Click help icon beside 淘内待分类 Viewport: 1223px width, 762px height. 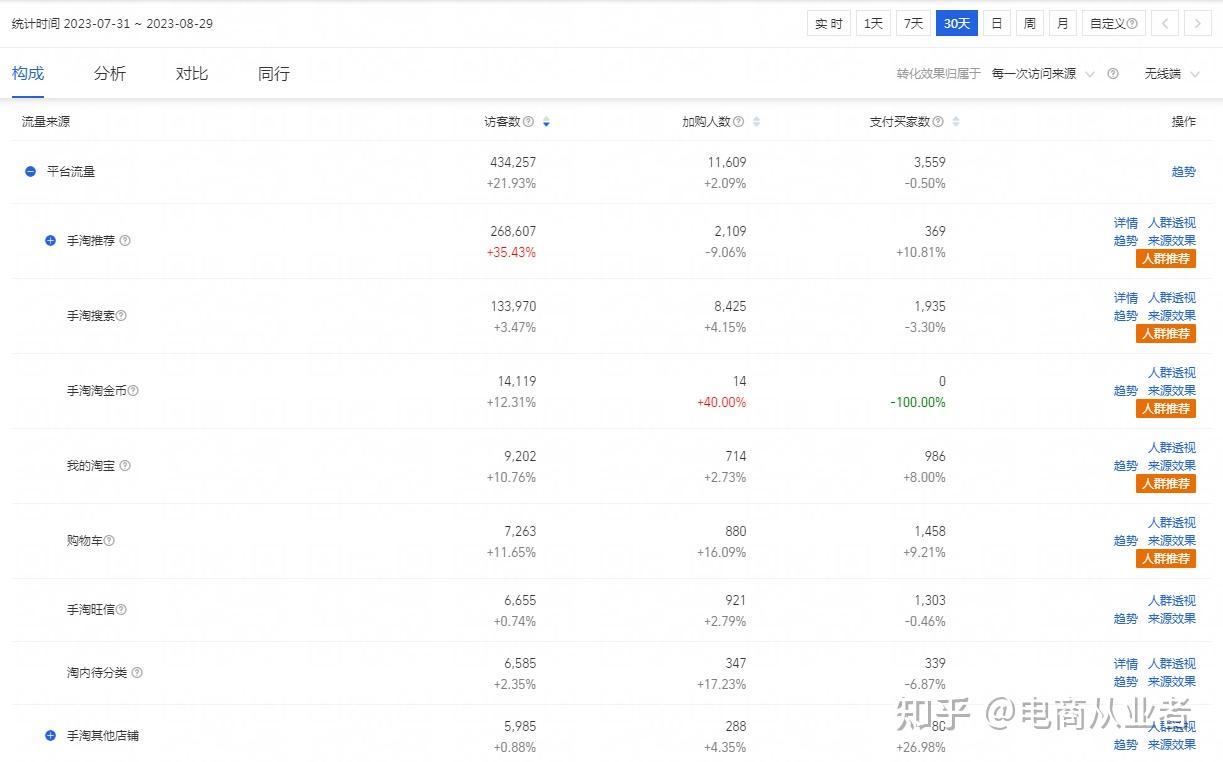pos(137,673)
